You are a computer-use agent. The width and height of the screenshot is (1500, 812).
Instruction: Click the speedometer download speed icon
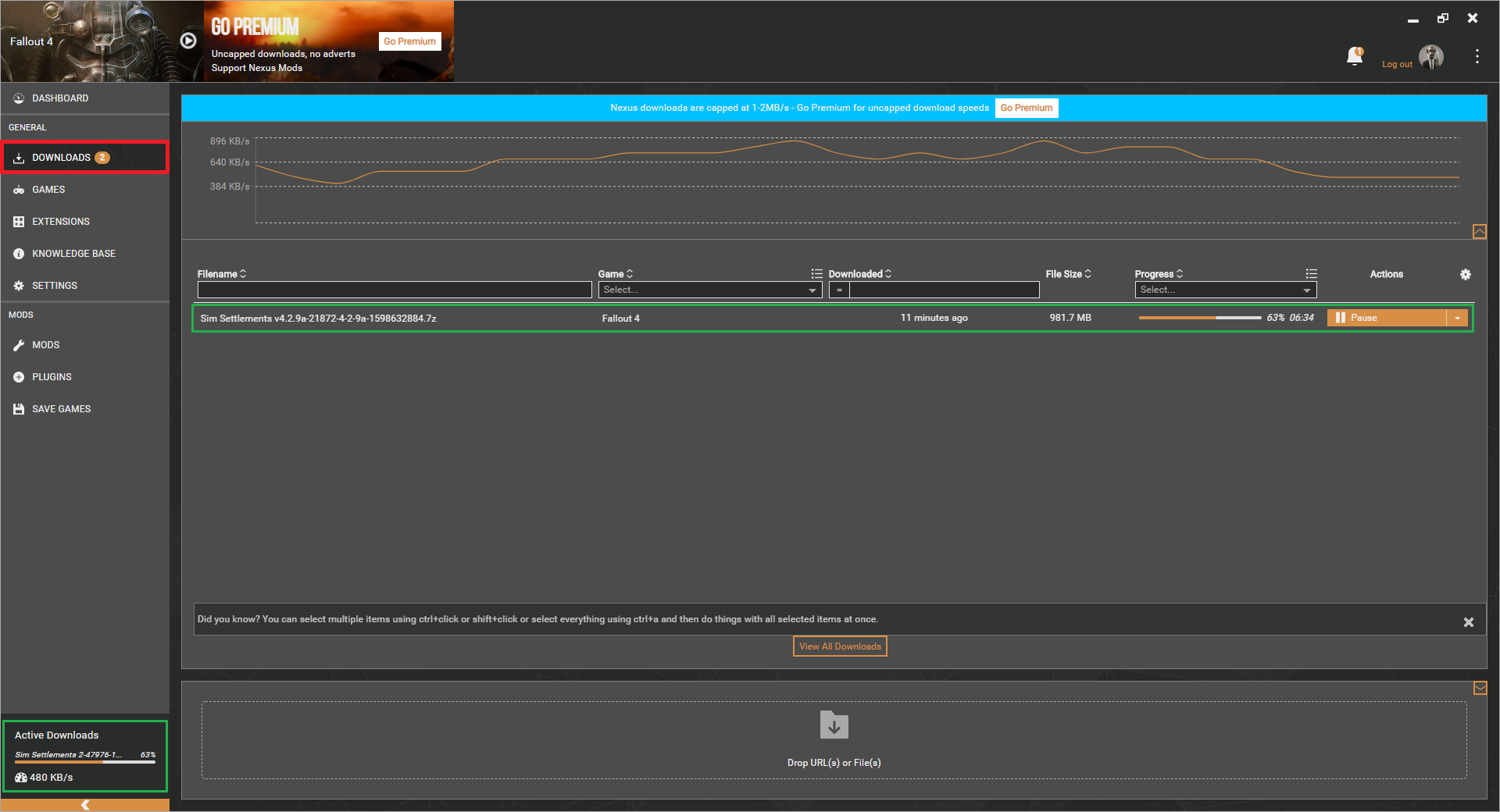(21, 778)
